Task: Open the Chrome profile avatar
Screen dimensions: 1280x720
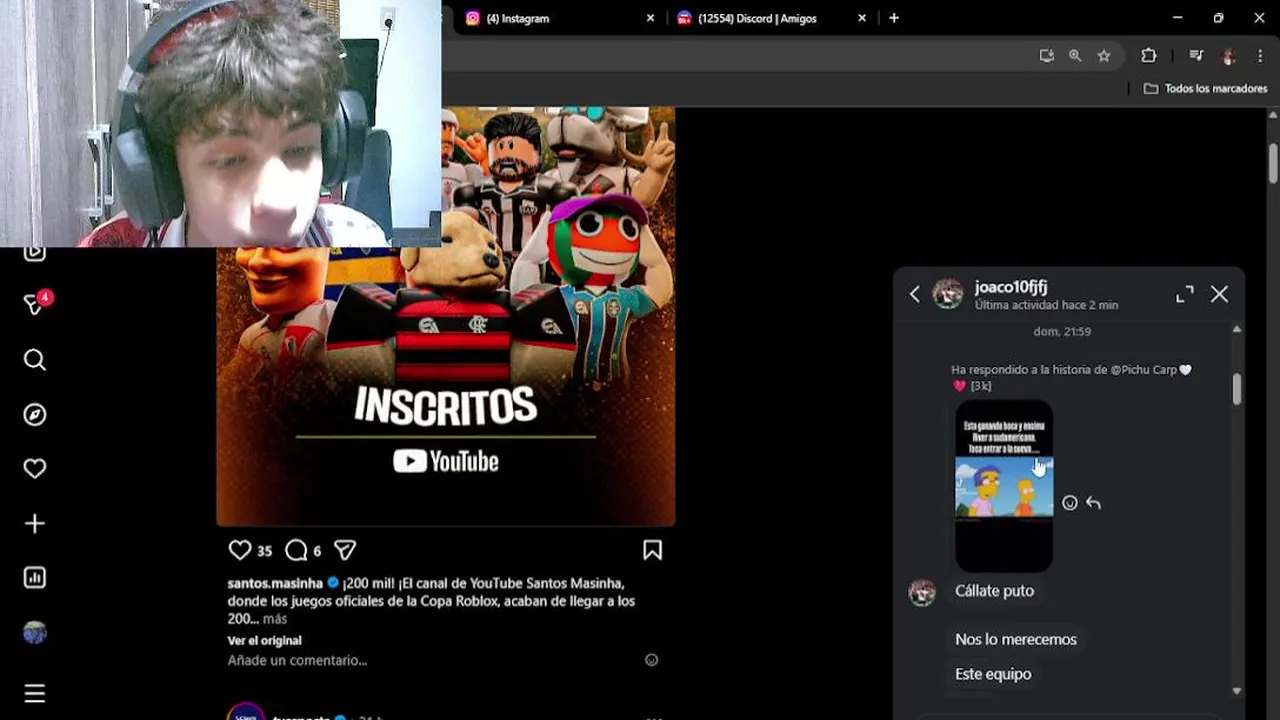Action: click(1229, 56)
